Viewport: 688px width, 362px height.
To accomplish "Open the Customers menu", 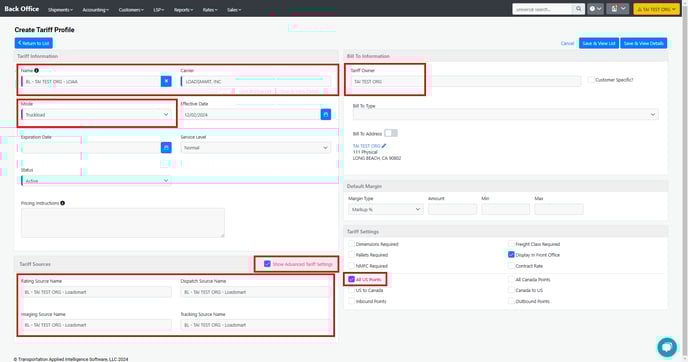I will [131, 10].
